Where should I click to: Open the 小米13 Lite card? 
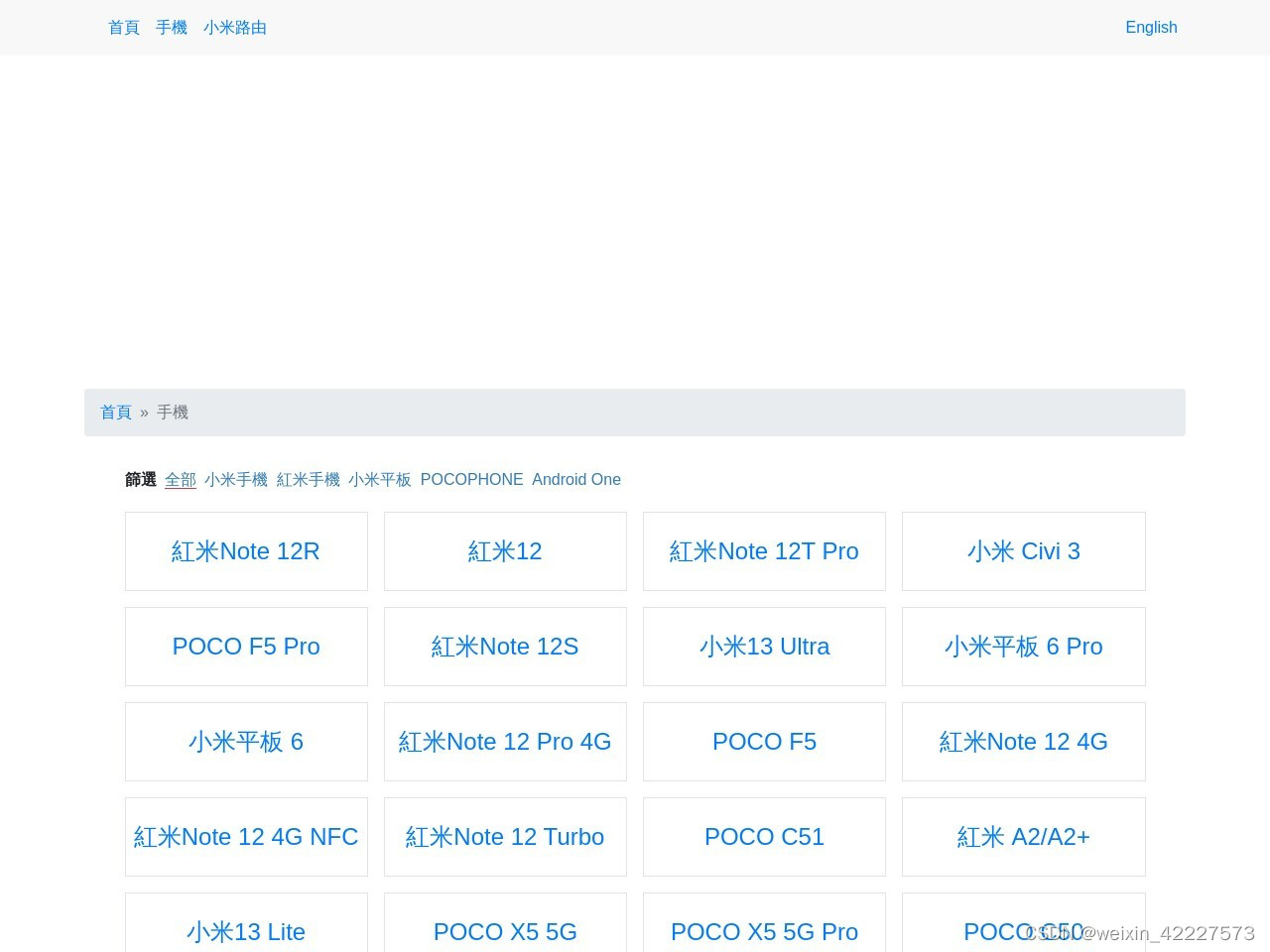[x=246, y=924]
